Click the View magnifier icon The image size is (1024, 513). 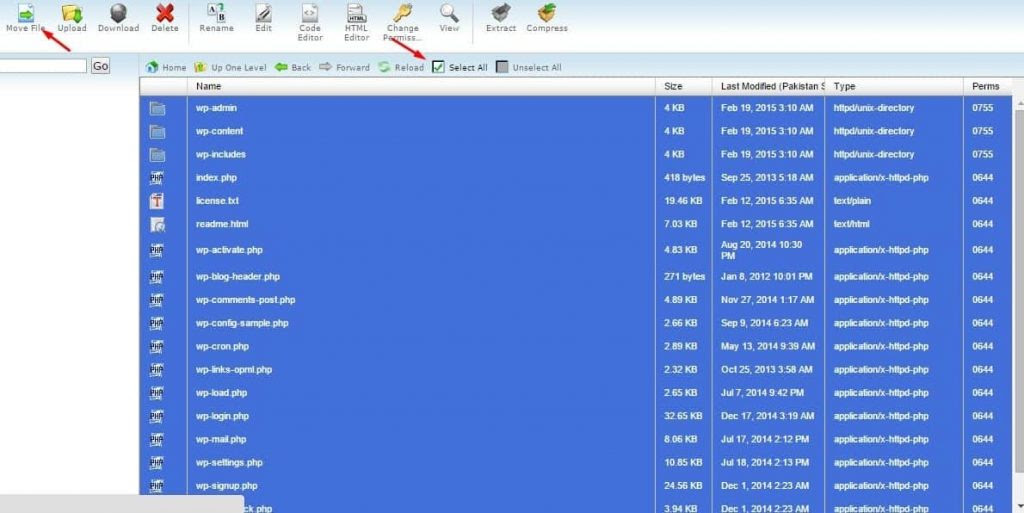point(449,12)
